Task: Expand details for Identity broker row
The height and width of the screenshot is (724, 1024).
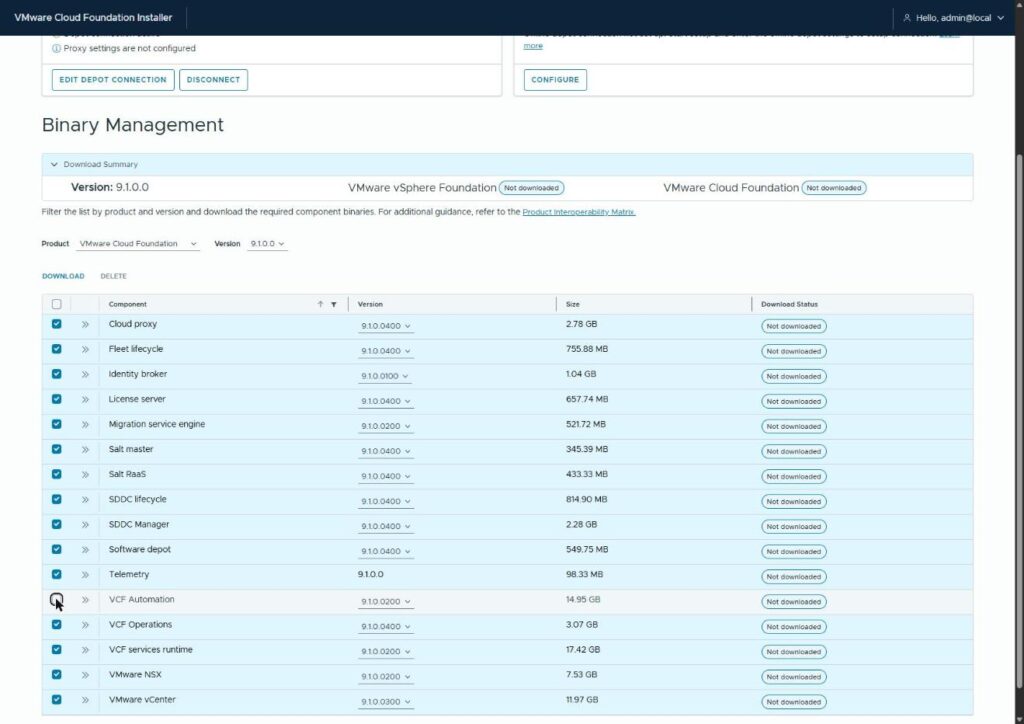Action: pos(85,375)
